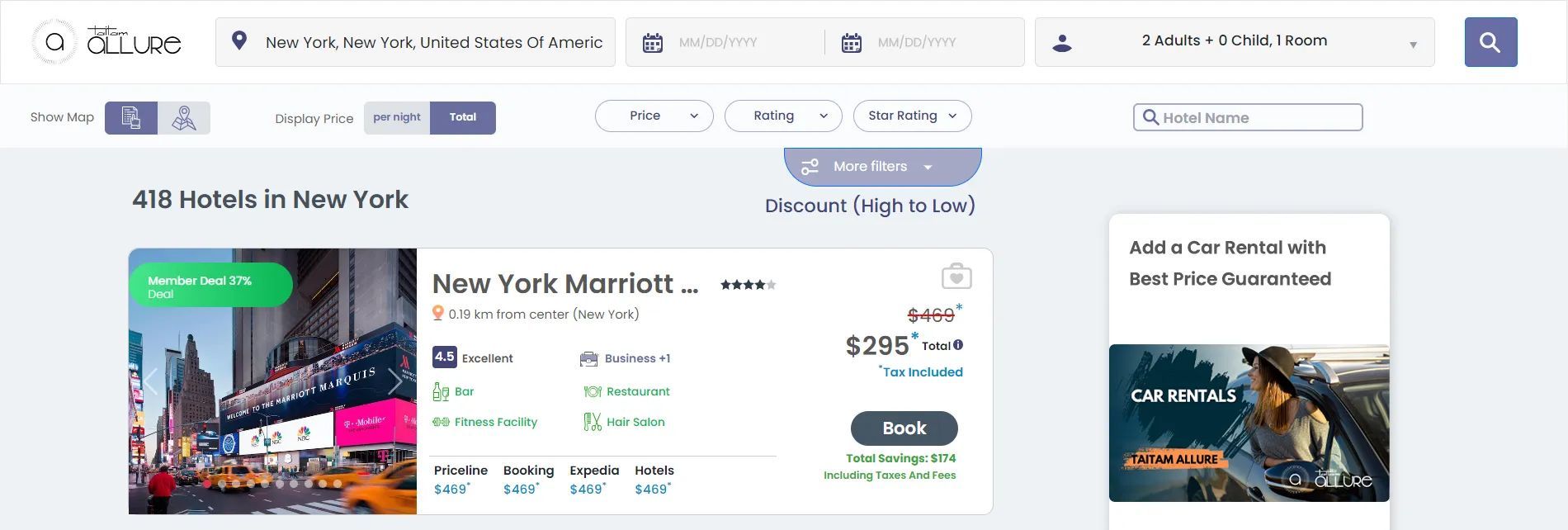
Task: Expand the Rating filter dropdown
Action: pyautogui.click(x=782, y=116)
